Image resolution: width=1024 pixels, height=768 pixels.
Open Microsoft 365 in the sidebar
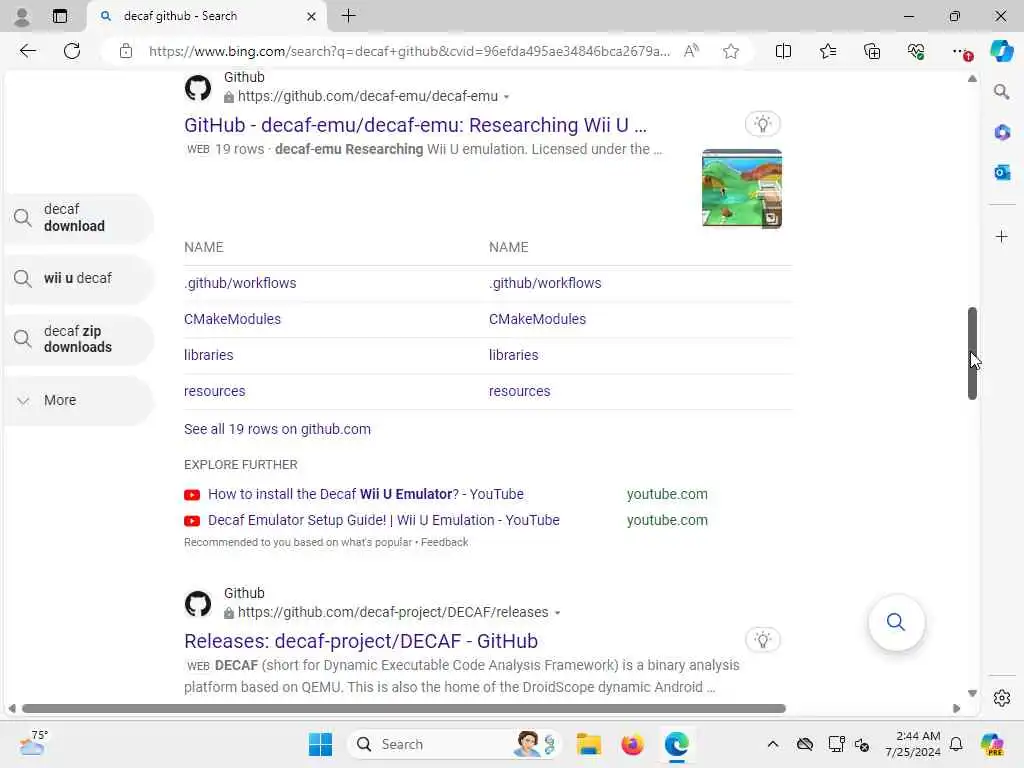pyautogui.click(x=1002, y=133)
